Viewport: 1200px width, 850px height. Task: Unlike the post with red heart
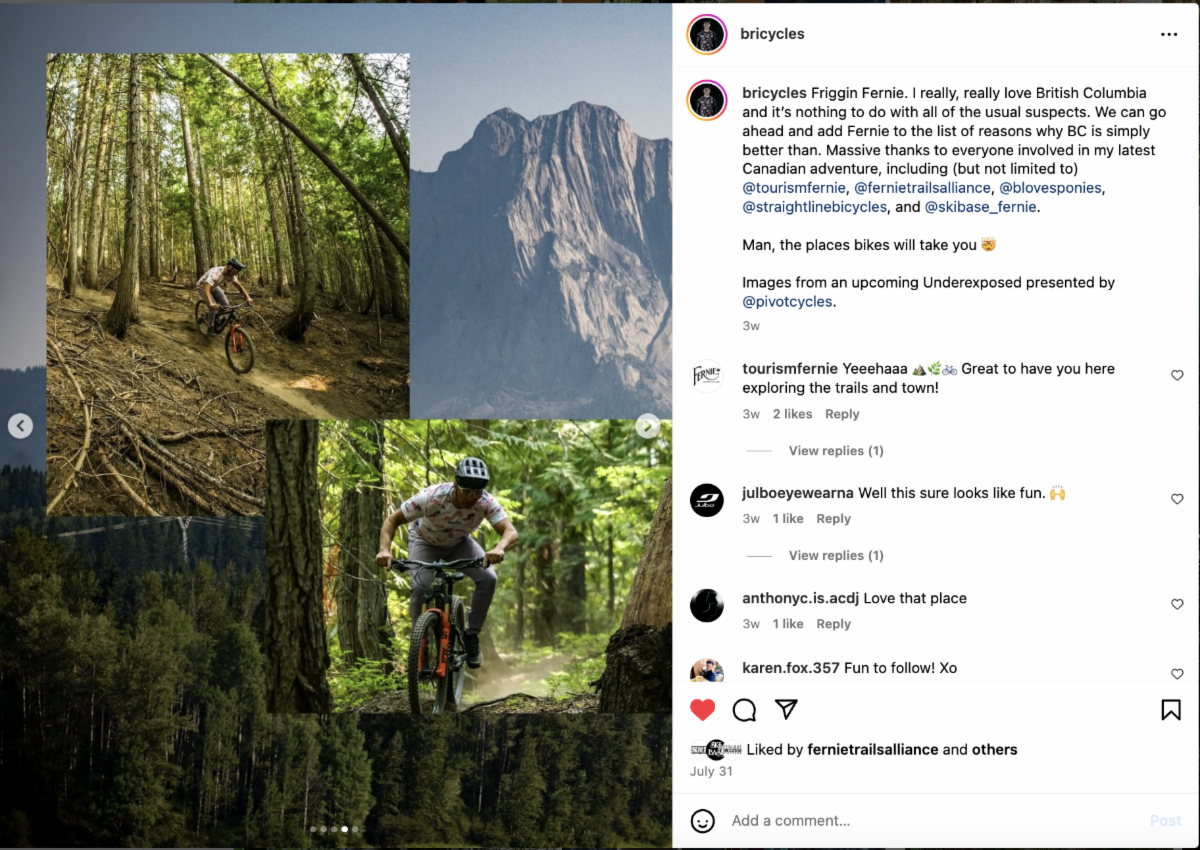click(x=703, y=710)
